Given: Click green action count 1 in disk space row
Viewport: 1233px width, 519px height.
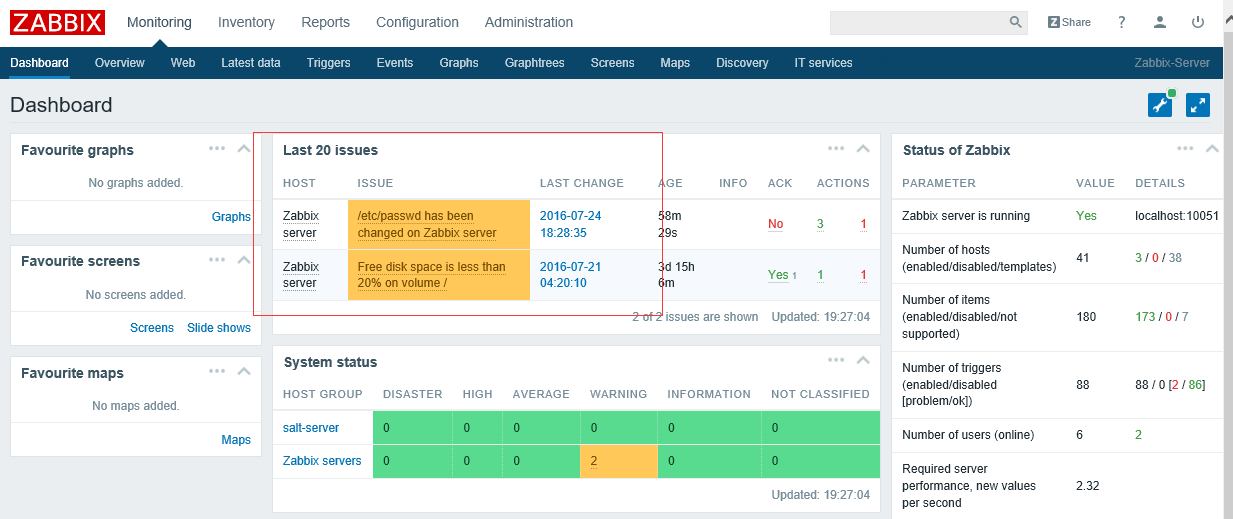Looking at the screenshot, I should 820,275.
